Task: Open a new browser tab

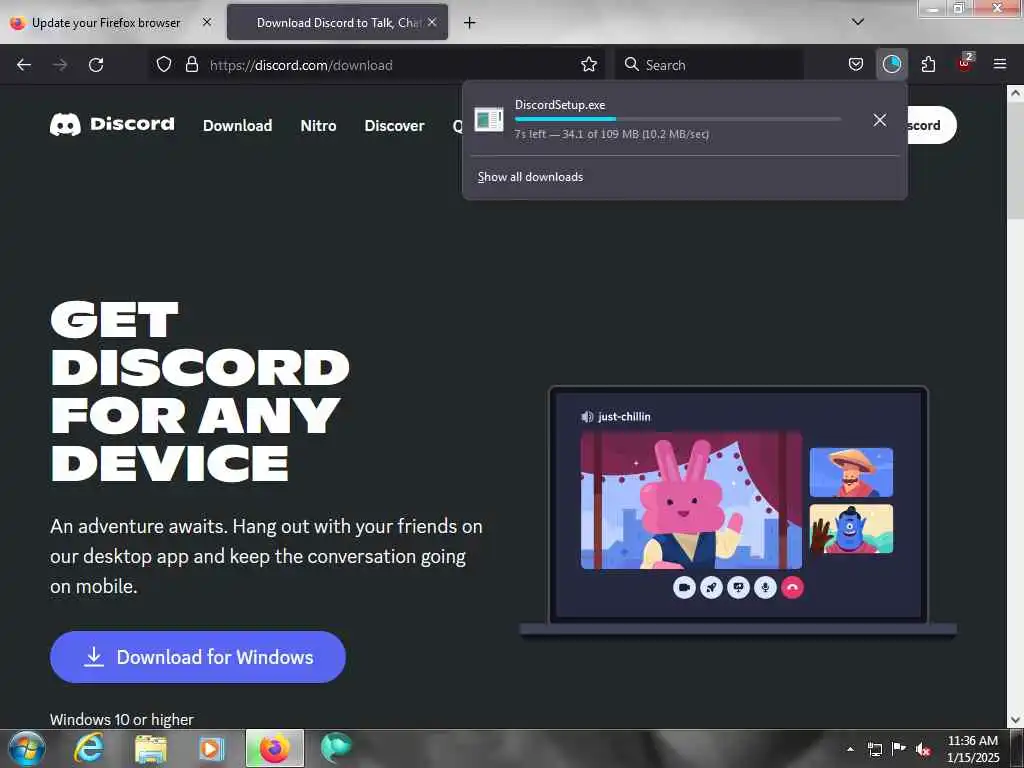Action: 470,23
